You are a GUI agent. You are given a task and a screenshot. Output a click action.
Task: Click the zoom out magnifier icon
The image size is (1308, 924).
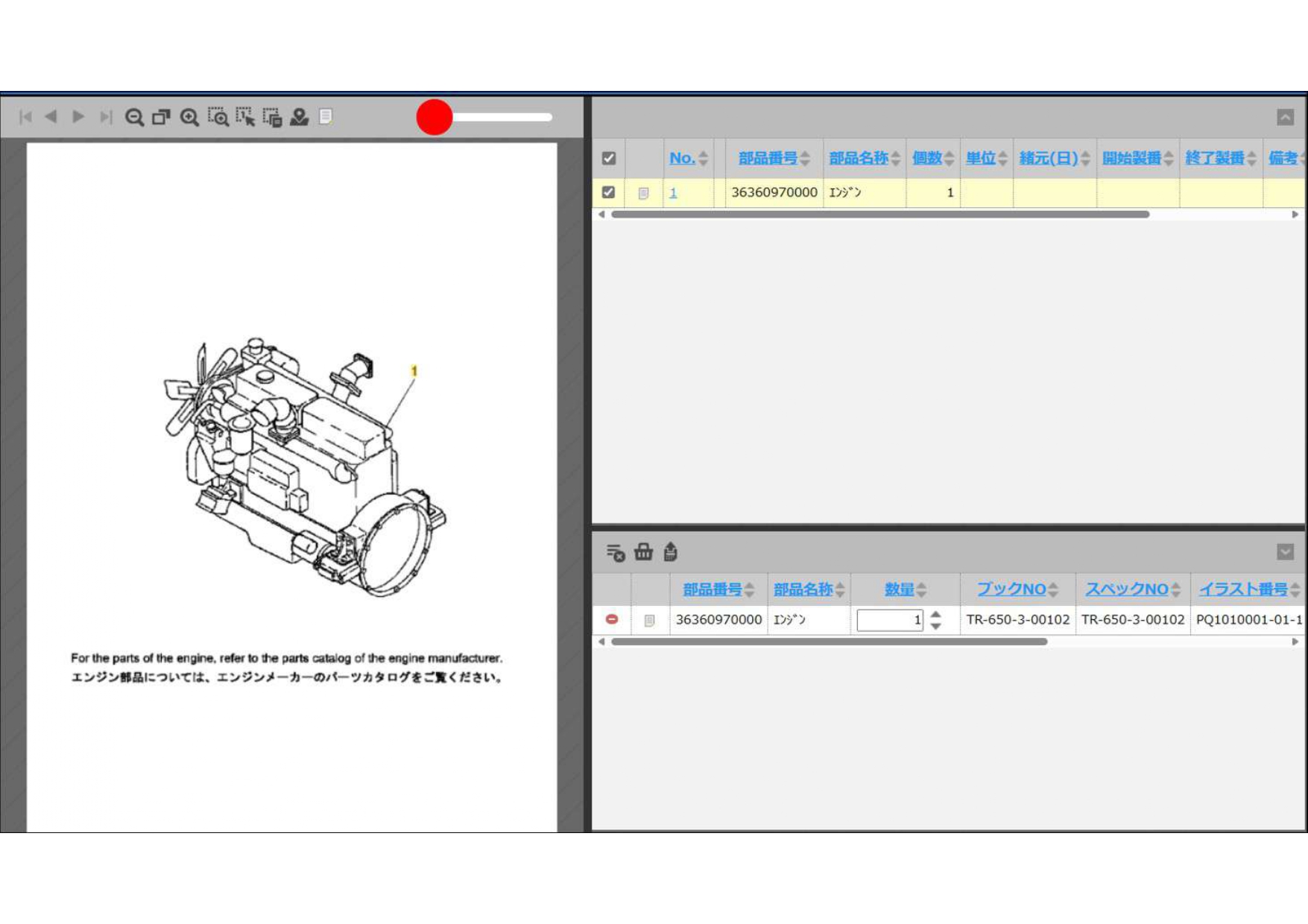coord(134,117)
